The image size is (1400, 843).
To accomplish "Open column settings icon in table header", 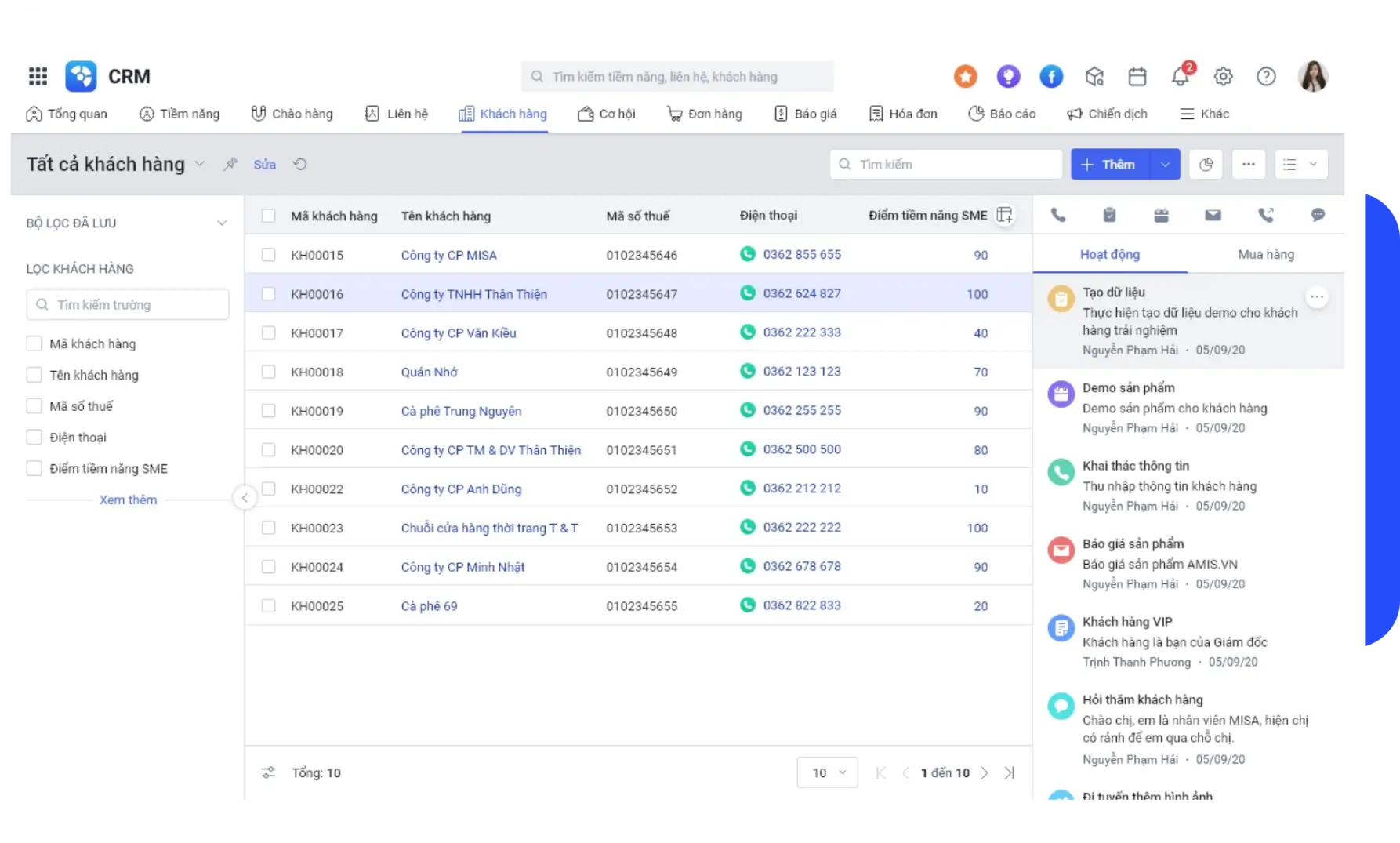I will (x=1005, y=215).
